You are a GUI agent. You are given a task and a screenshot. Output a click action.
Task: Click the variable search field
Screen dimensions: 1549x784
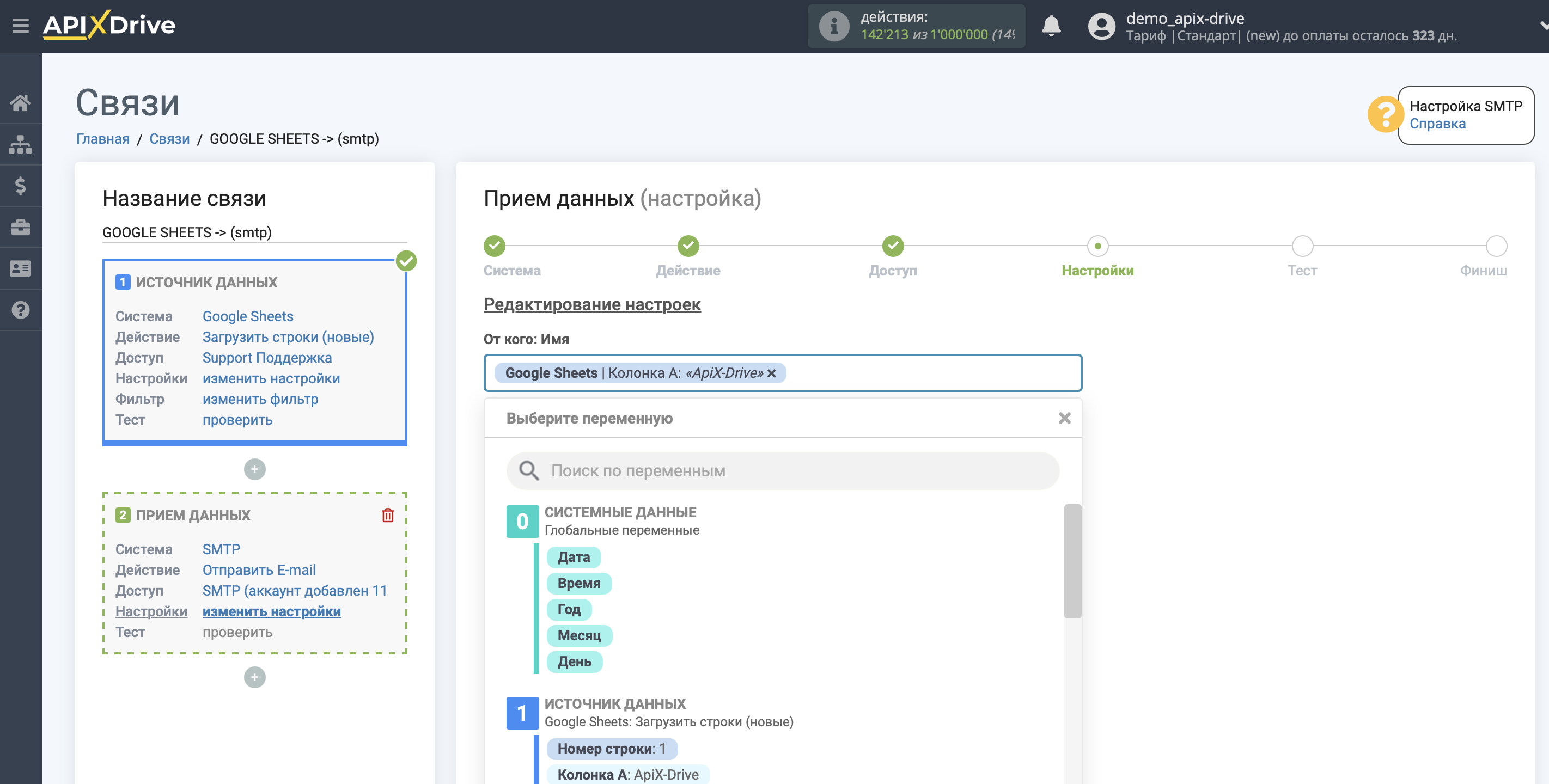782,471
